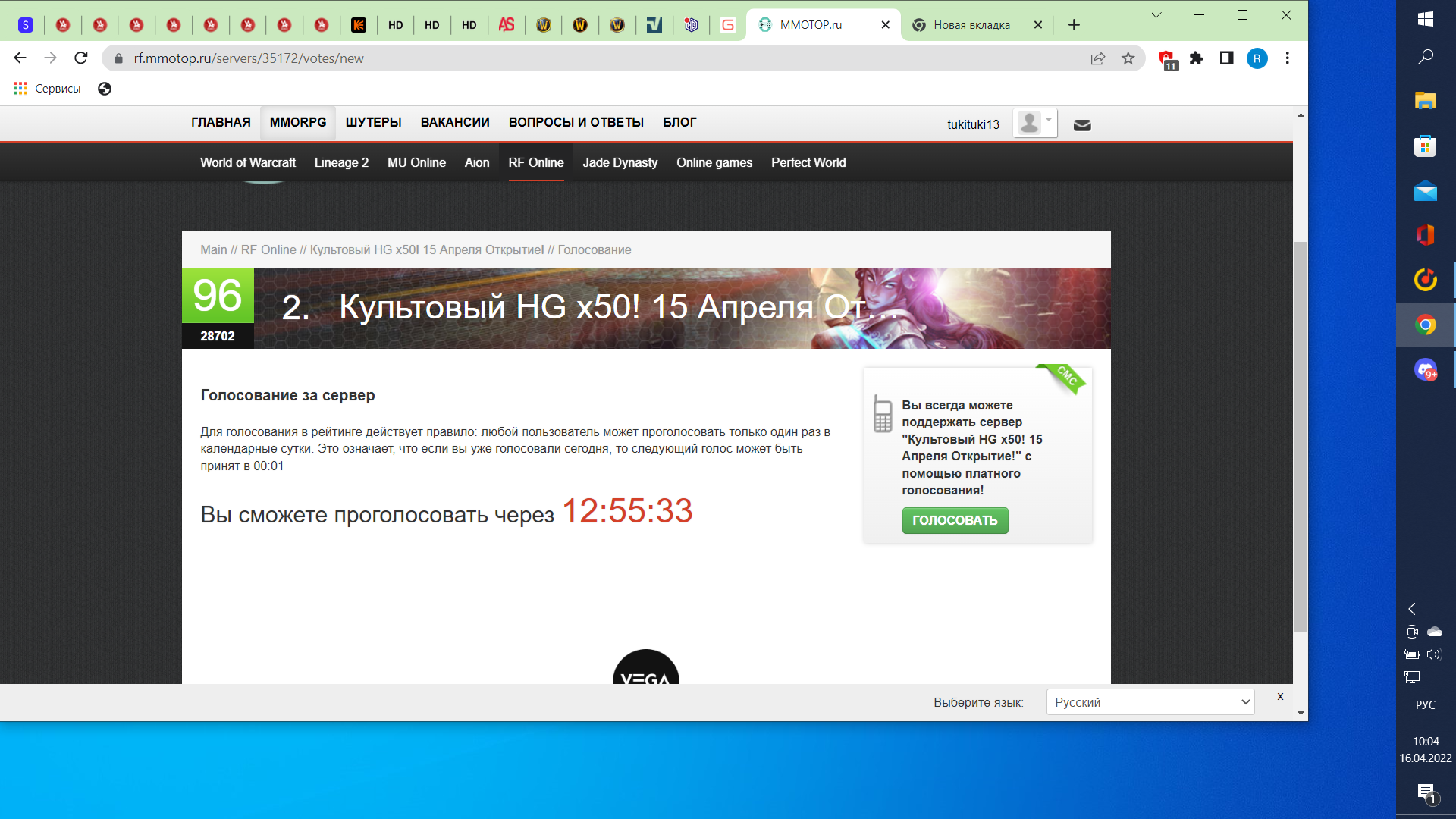This screenshot has height=819, width=1456.
Task: Open the ШУТЕРЫ menu item
Action: [x=373, y=122]
